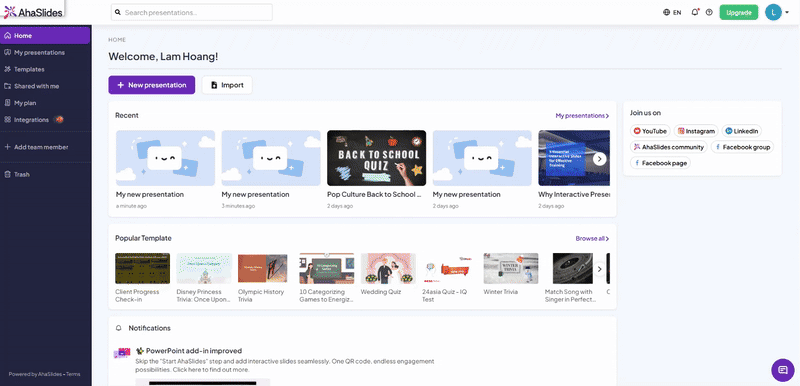Click the Integrations badge icon
This screenshot has height=386, width=800.
click(59, 120)
